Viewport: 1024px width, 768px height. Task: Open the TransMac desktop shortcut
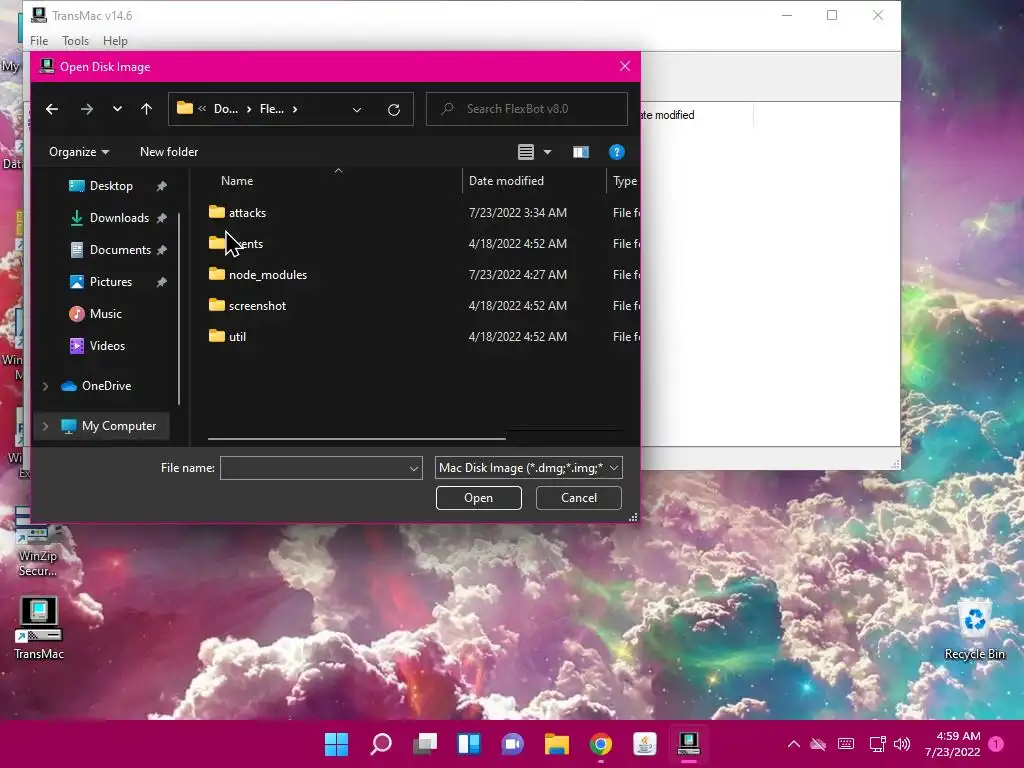(39, 628)
